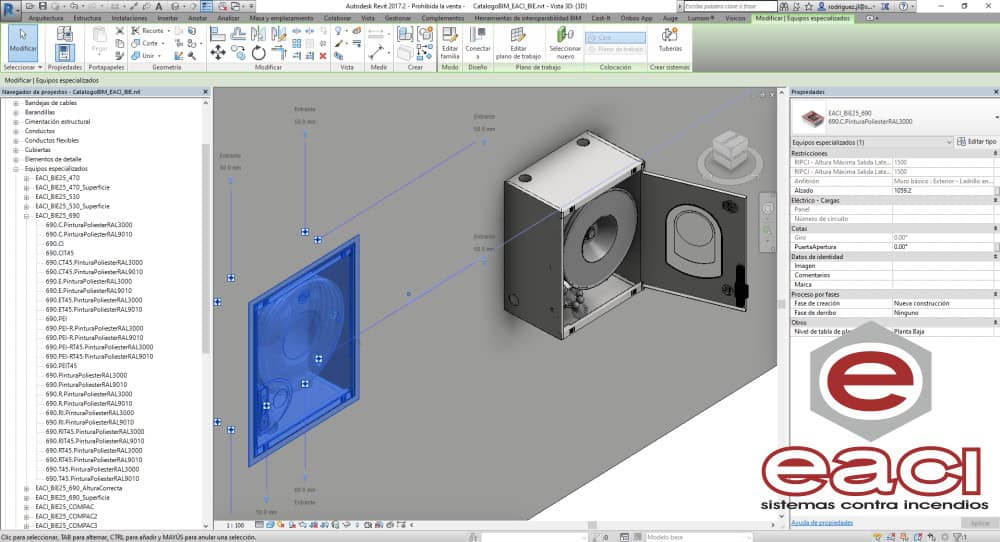Click the Help question mark icon

pyautogui.click(x=904, y=6)
